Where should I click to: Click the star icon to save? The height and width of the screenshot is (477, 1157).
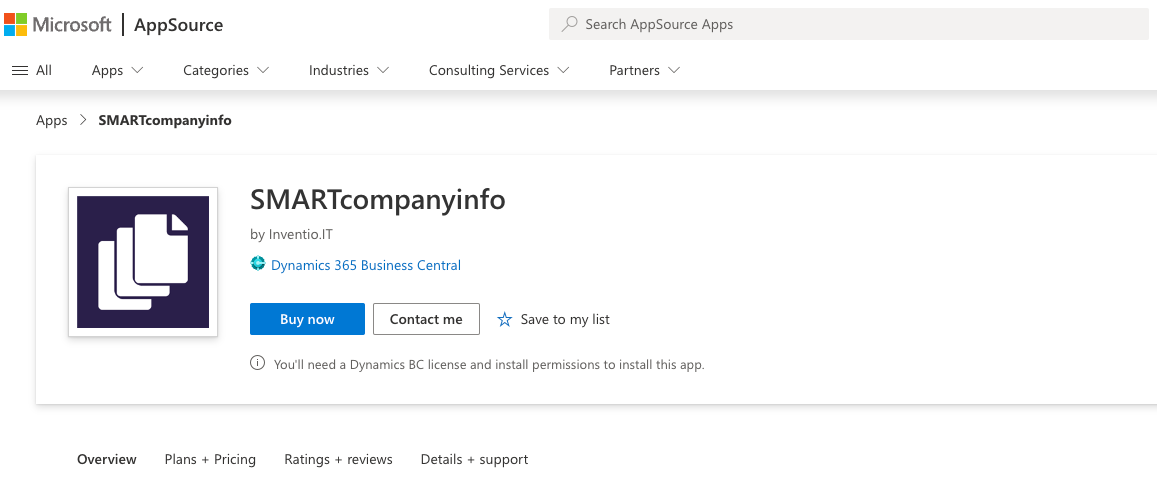[504, 319]
